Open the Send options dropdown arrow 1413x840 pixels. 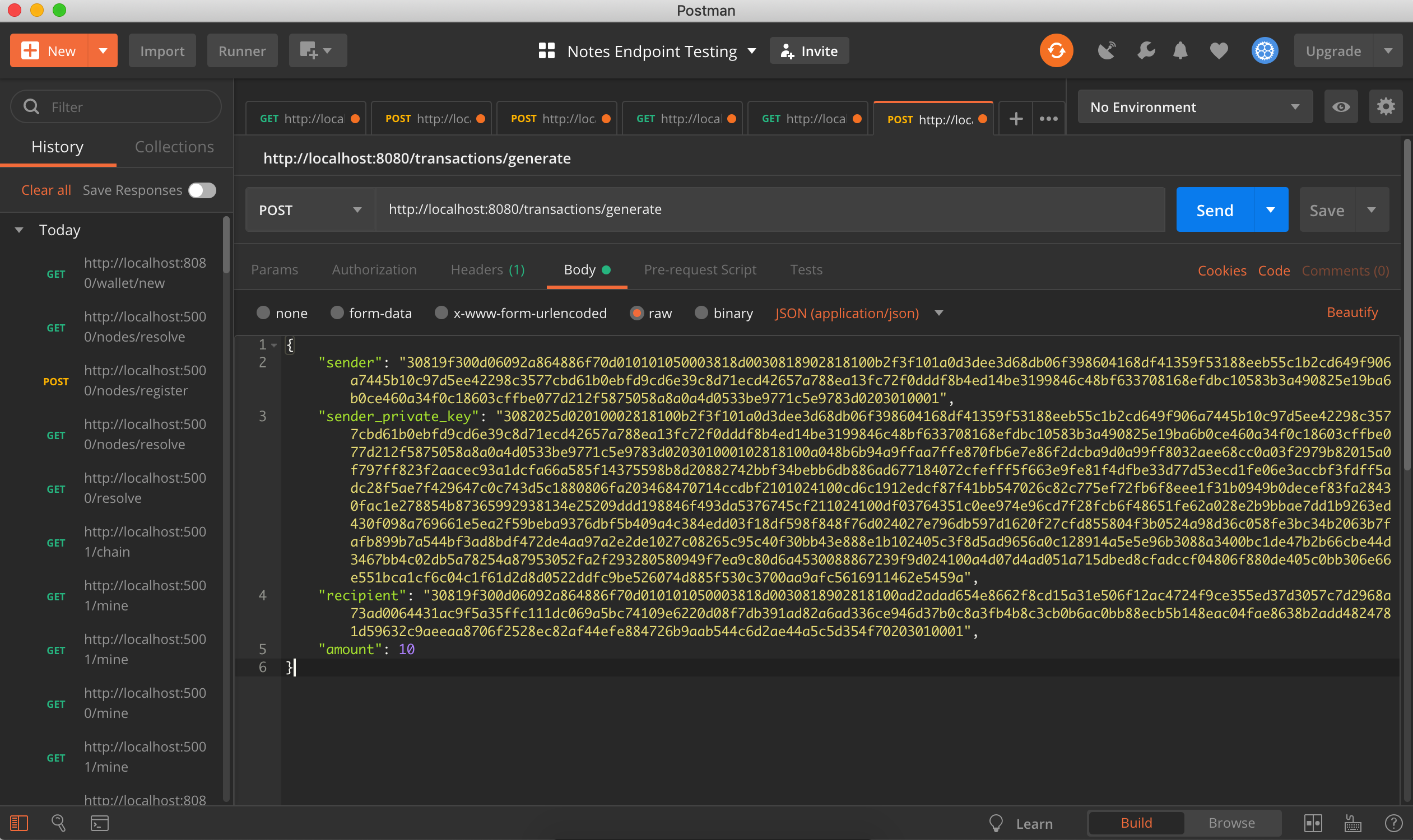click(1271, 209)
